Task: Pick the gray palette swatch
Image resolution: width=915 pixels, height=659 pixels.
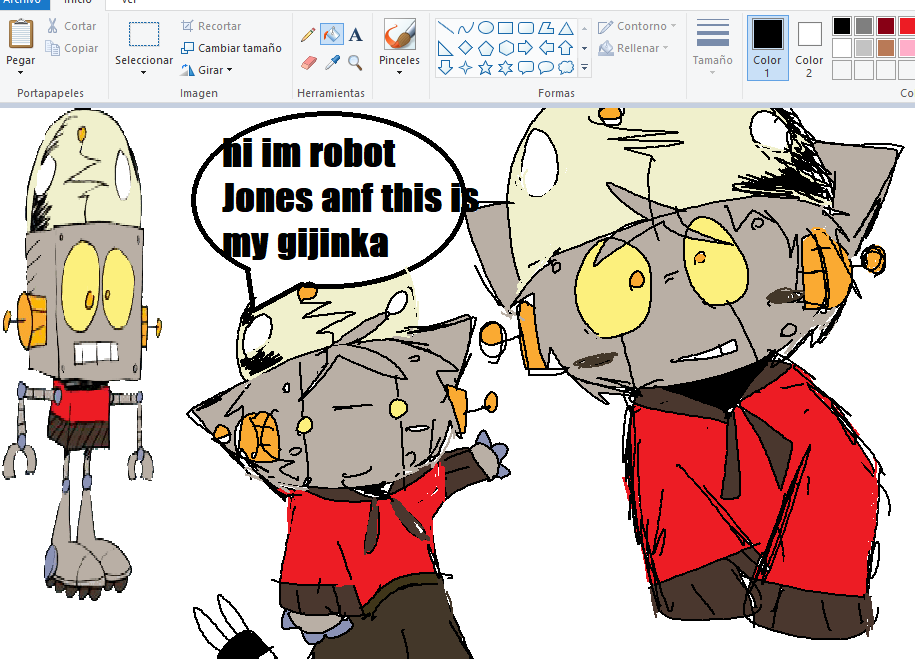Action: tap(864, 26)
